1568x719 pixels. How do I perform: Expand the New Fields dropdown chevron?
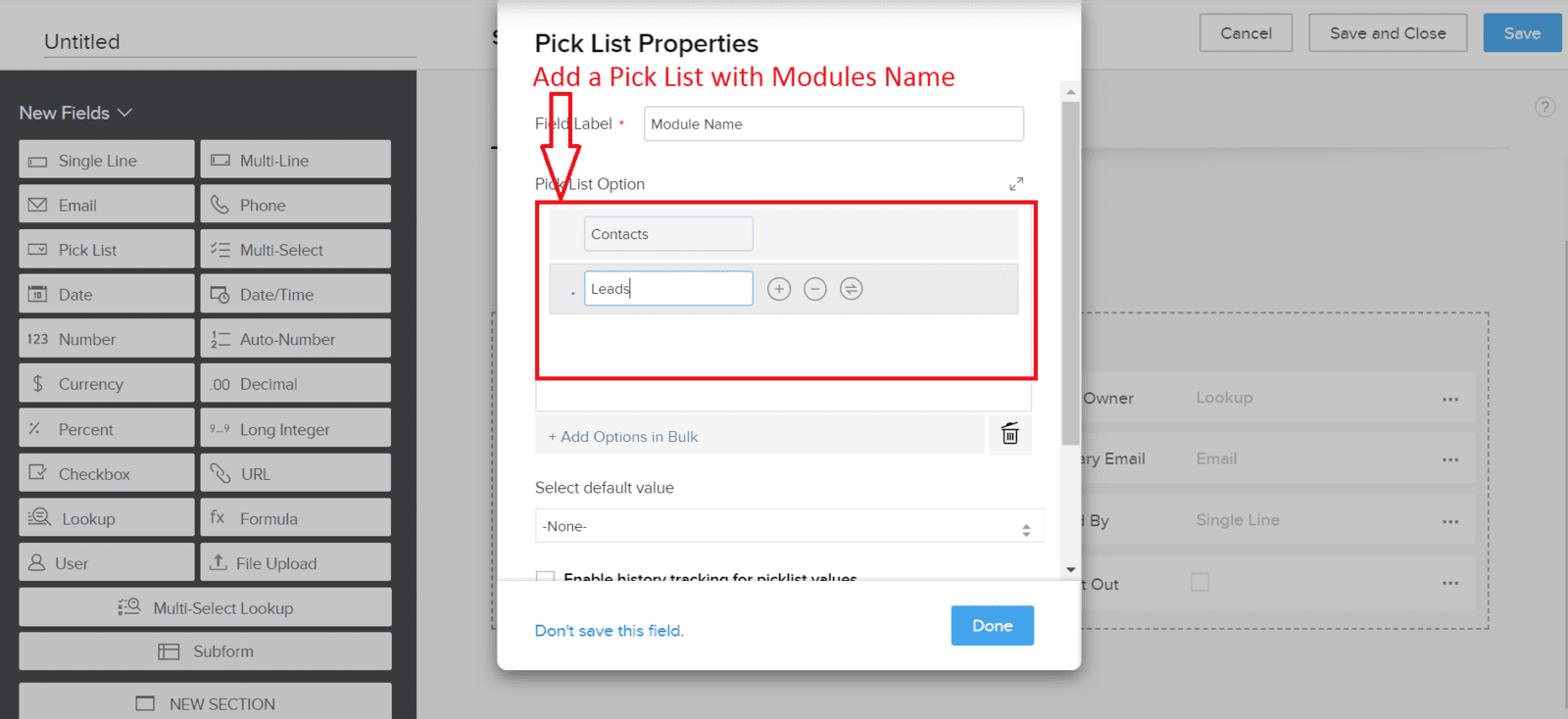pyautogui.click(x=124, y=113)
